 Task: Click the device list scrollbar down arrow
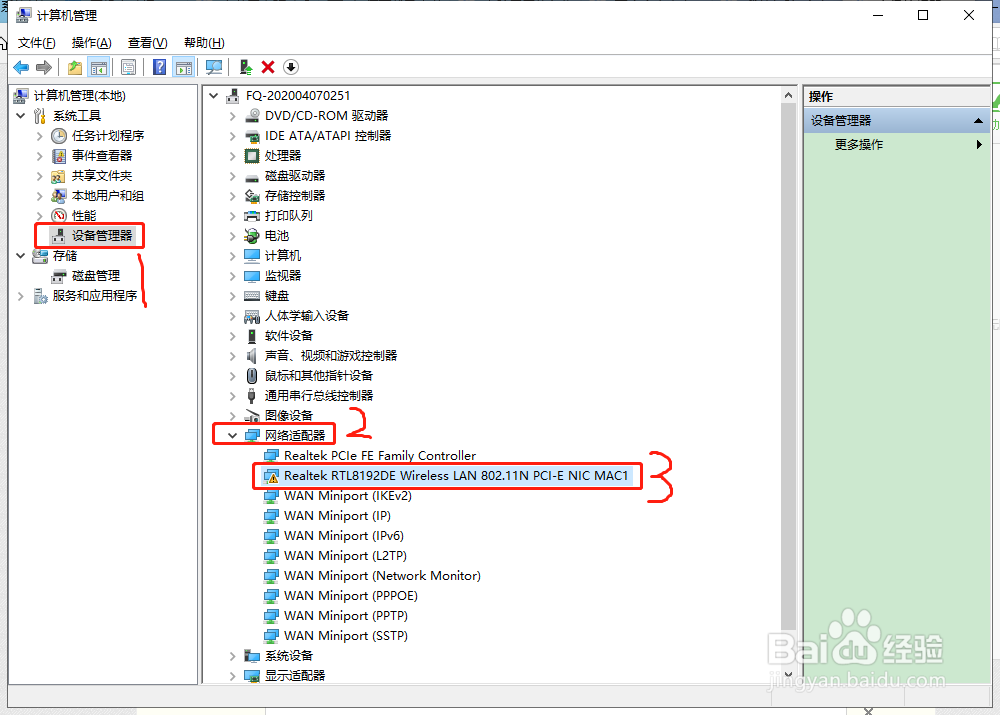789,674
